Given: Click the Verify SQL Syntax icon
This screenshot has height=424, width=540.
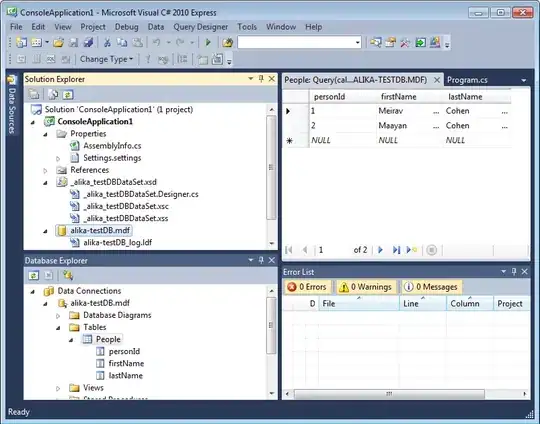Looking at the screenshot, I should [163, 59].
